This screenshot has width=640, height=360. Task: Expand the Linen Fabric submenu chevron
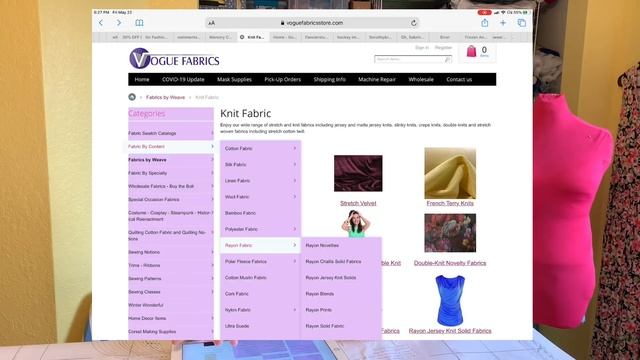pyautogui.click(x=295, y=180)
